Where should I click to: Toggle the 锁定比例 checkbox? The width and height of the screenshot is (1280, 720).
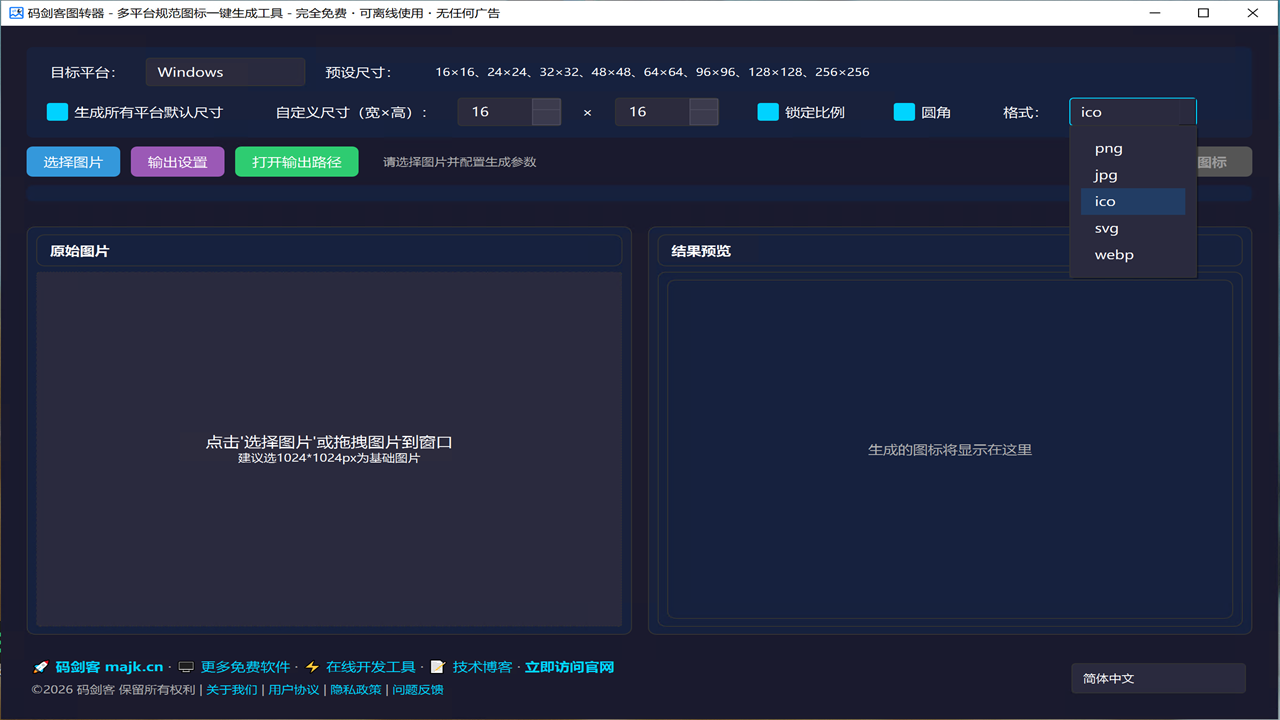[768, 112]
